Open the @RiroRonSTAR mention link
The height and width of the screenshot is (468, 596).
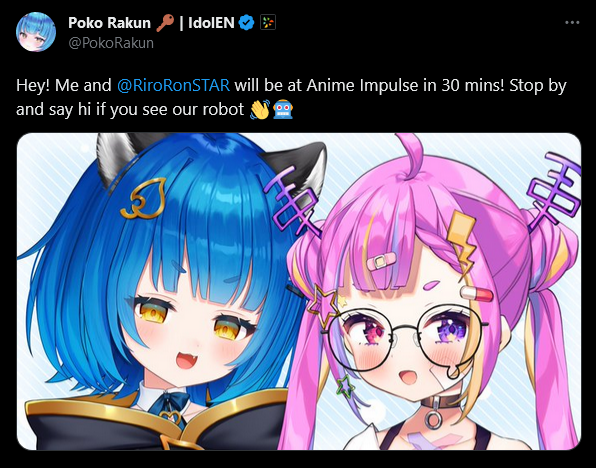click(173, 85)
